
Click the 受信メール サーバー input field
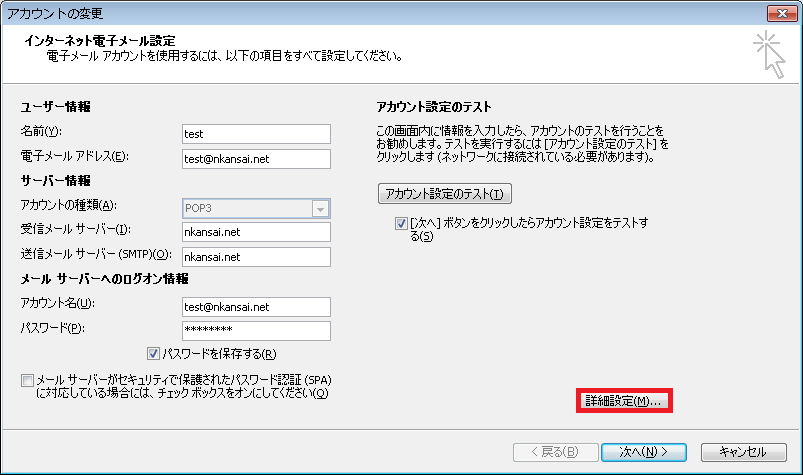click(255, 232)
